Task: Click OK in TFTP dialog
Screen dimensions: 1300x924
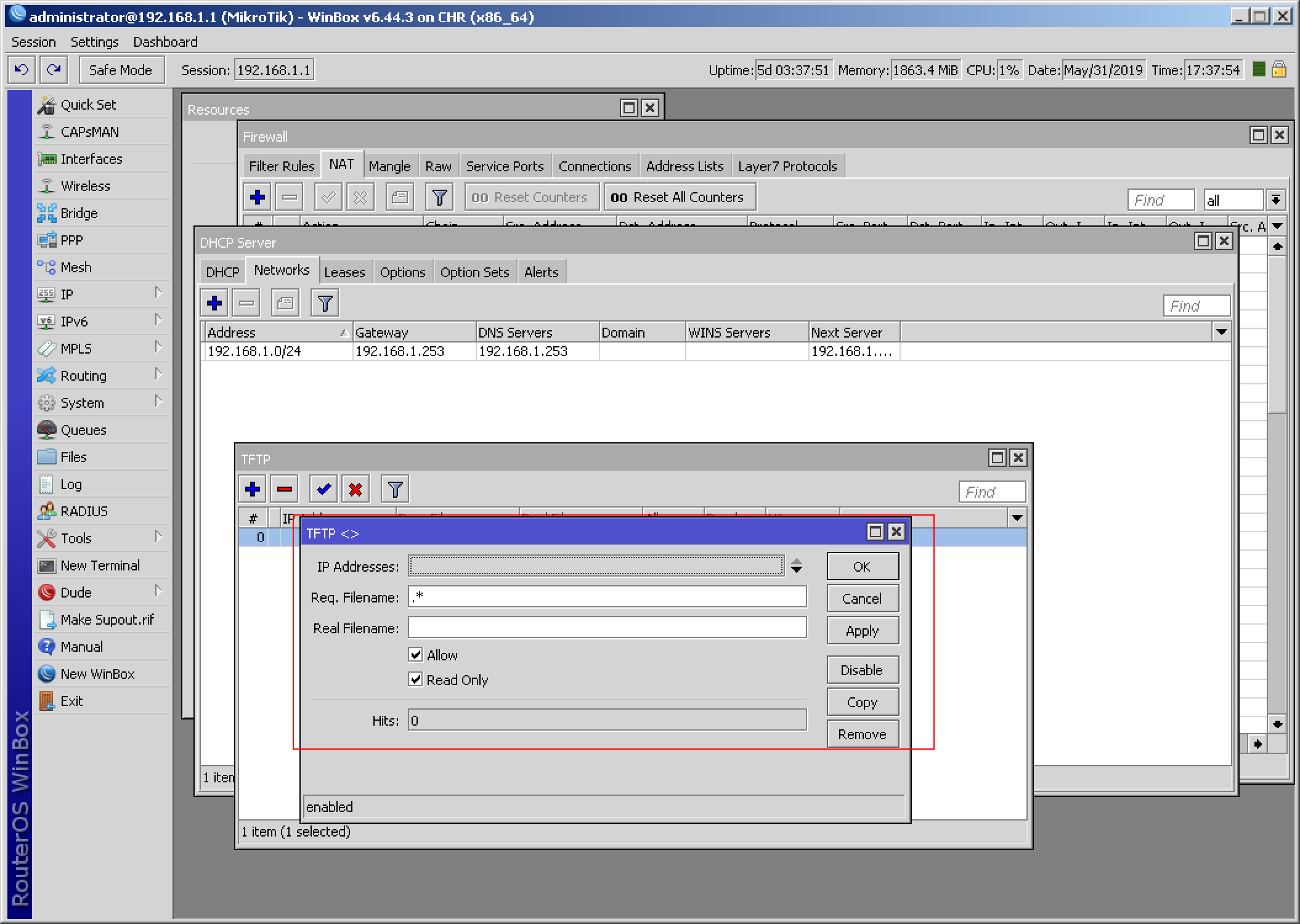Action: pyautogui.click(x=863, y=567)
